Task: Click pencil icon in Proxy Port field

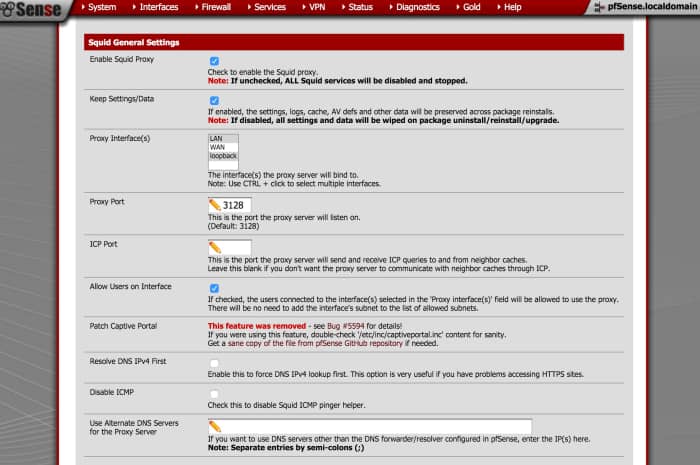Action: coord(215,205)
